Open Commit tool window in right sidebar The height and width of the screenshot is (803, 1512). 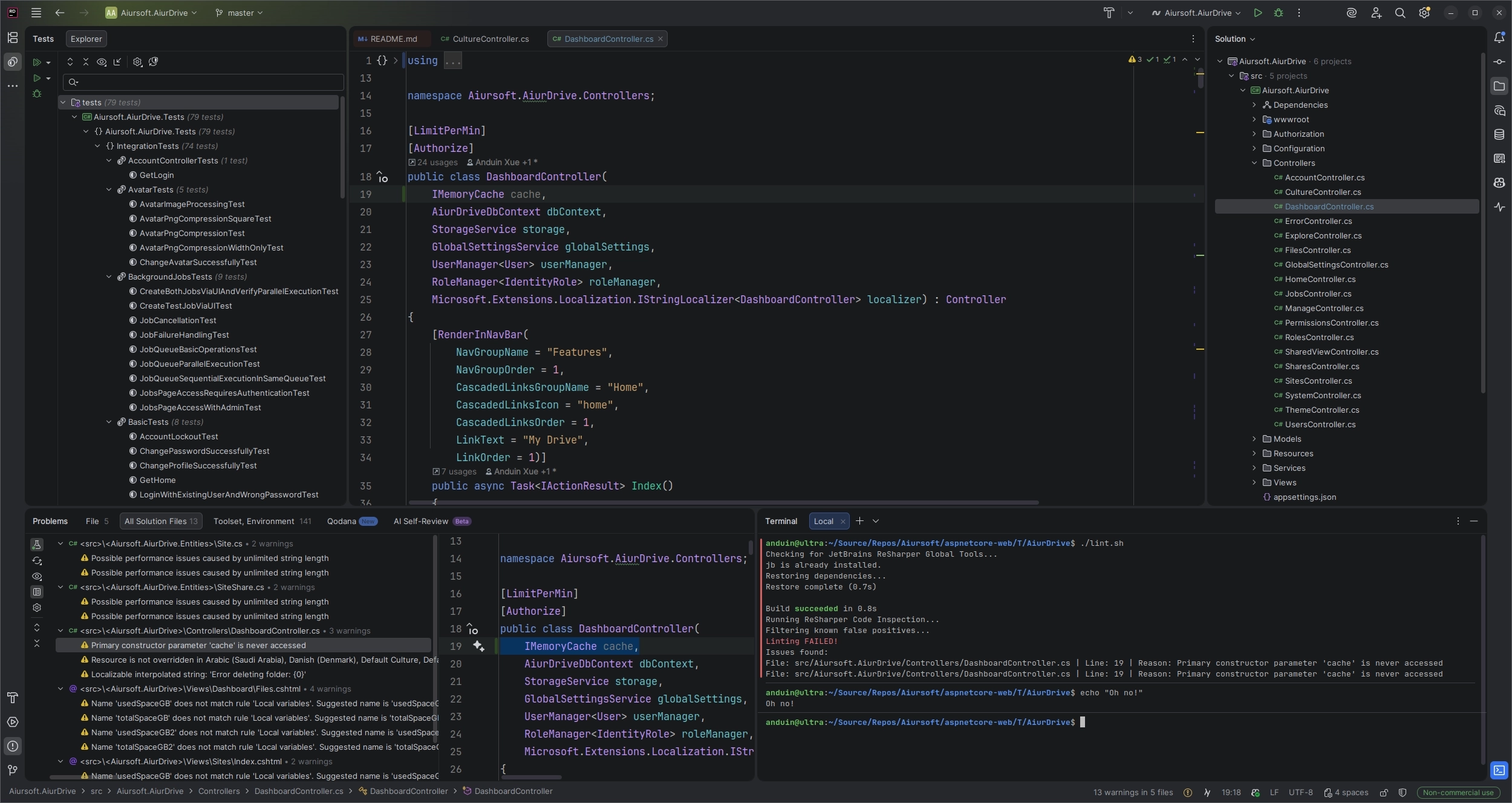tap(1499, 62)
